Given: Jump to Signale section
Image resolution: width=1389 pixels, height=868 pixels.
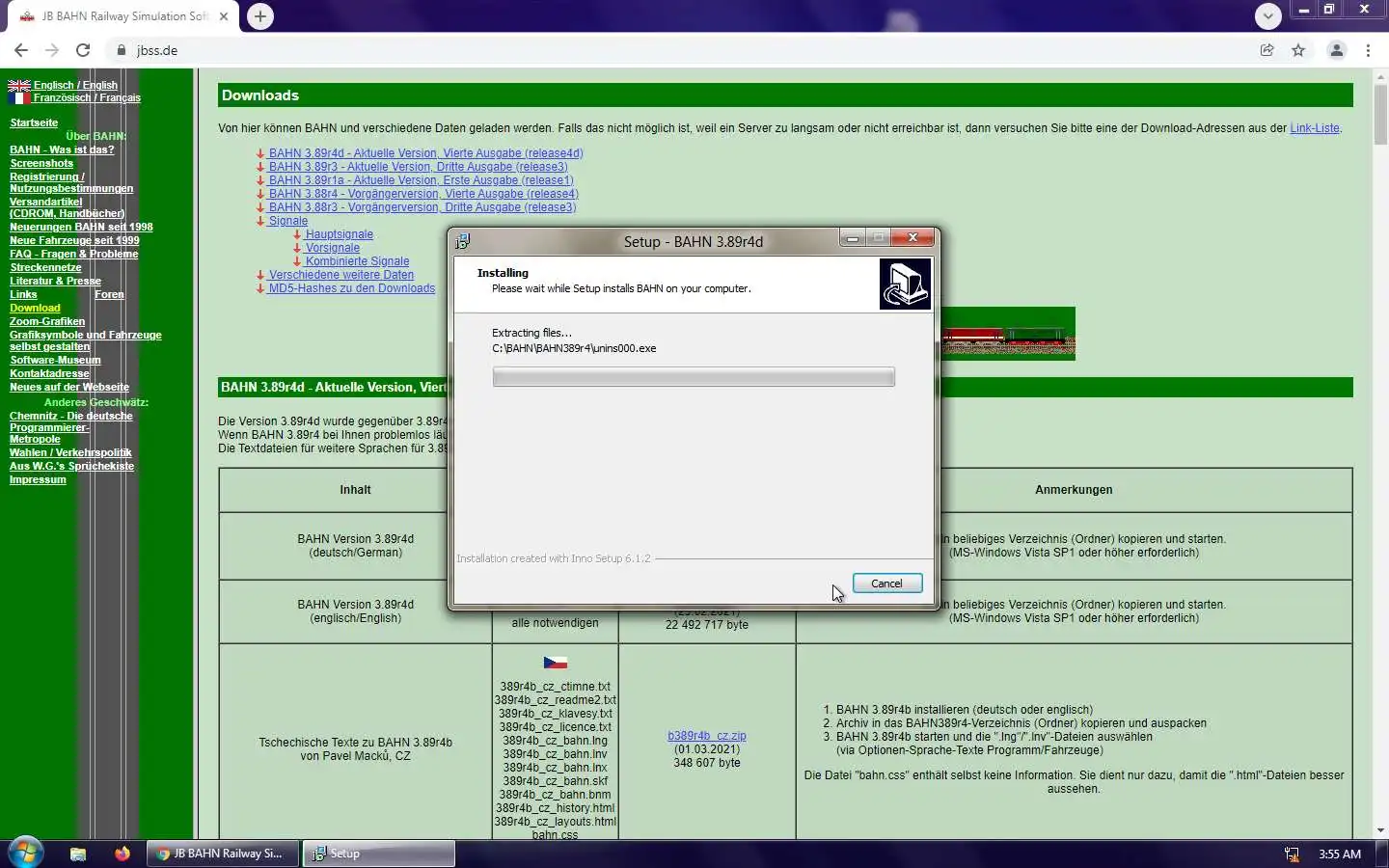Looking at the screenshot, I should 287,221.
